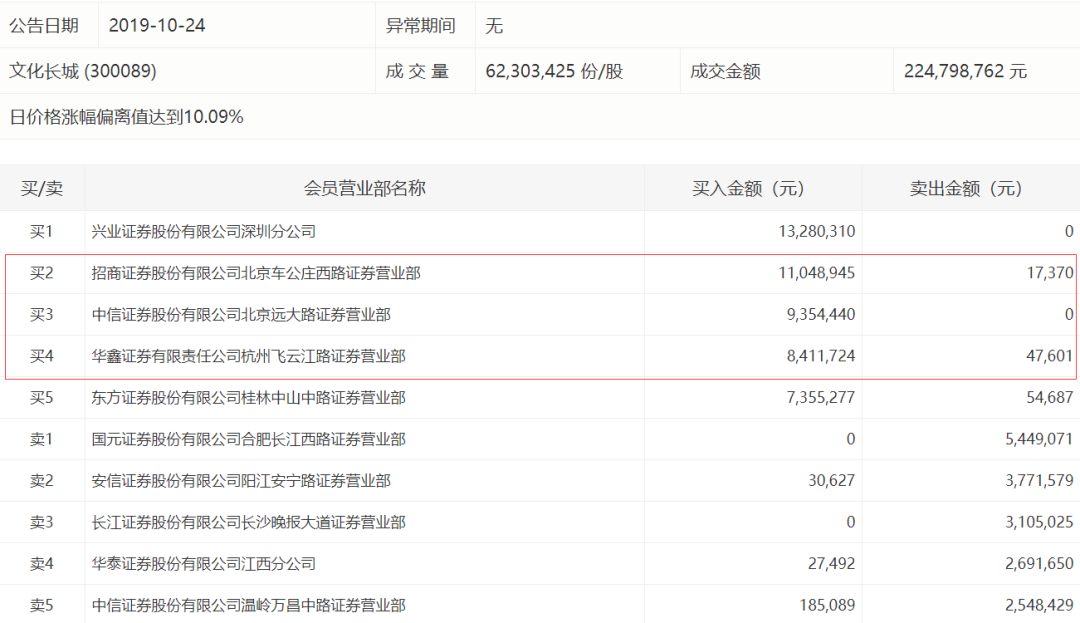Select turnover amount 224,798,762 元
Viewport: 1080px width, 623px height.
click(965, 71)
